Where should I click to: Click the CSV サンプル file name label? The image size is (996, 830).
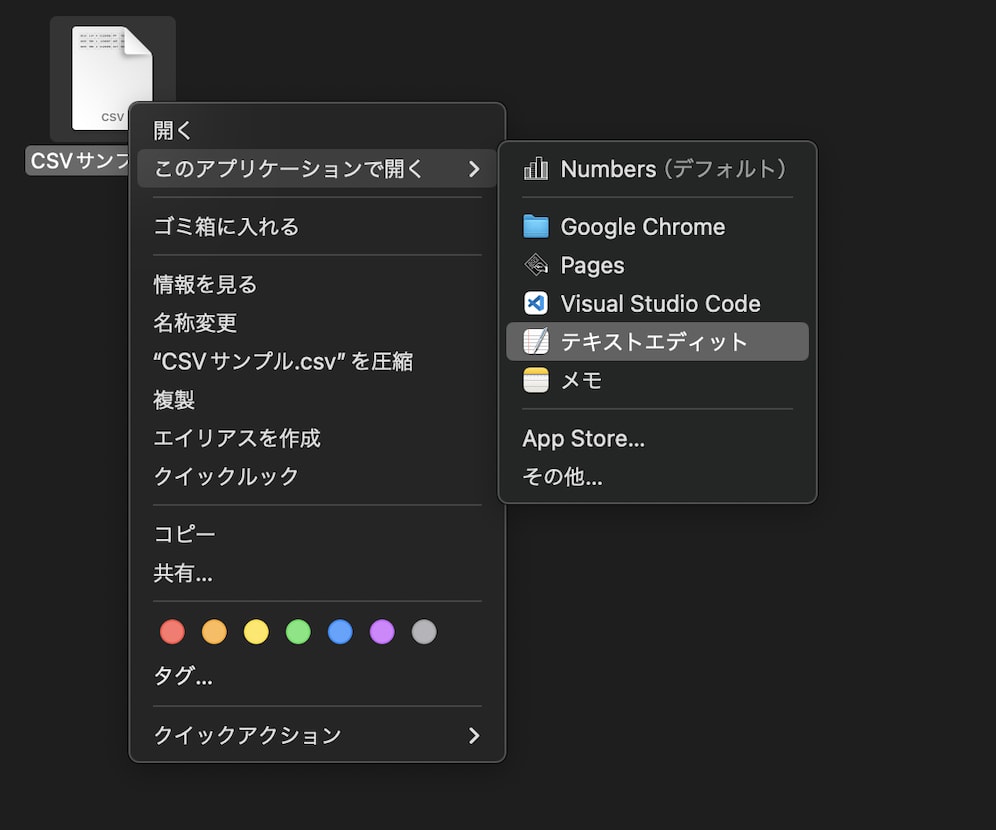click(79, 161)
